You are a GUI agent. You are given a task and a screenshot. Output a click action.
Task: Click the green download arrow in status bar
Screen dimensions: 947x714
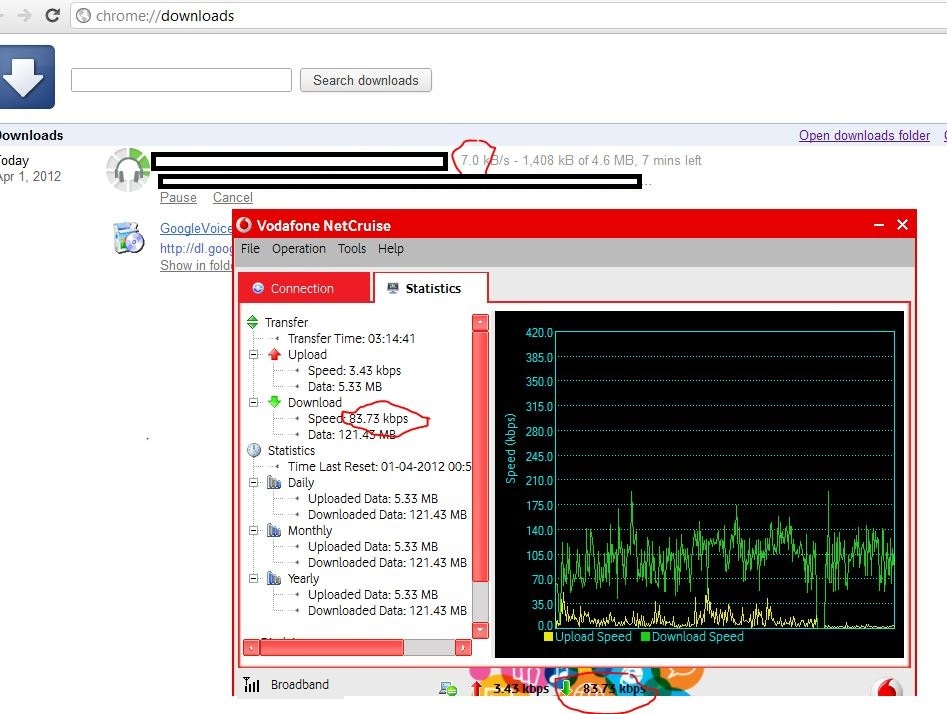[566, 687]
